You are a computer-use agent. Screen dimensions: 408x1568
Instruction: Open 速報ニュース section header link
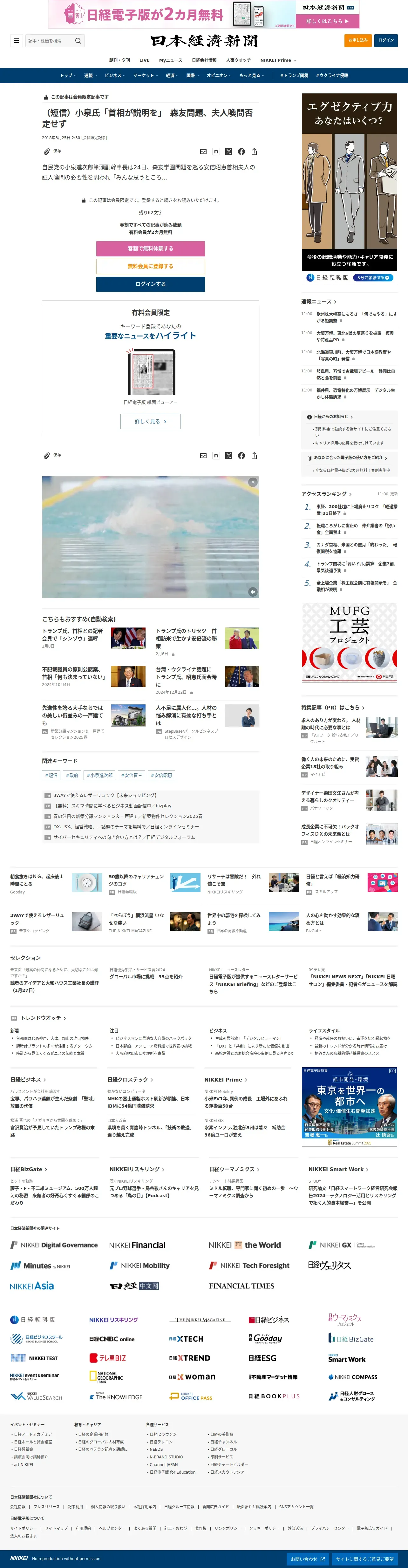click(318, 301)
